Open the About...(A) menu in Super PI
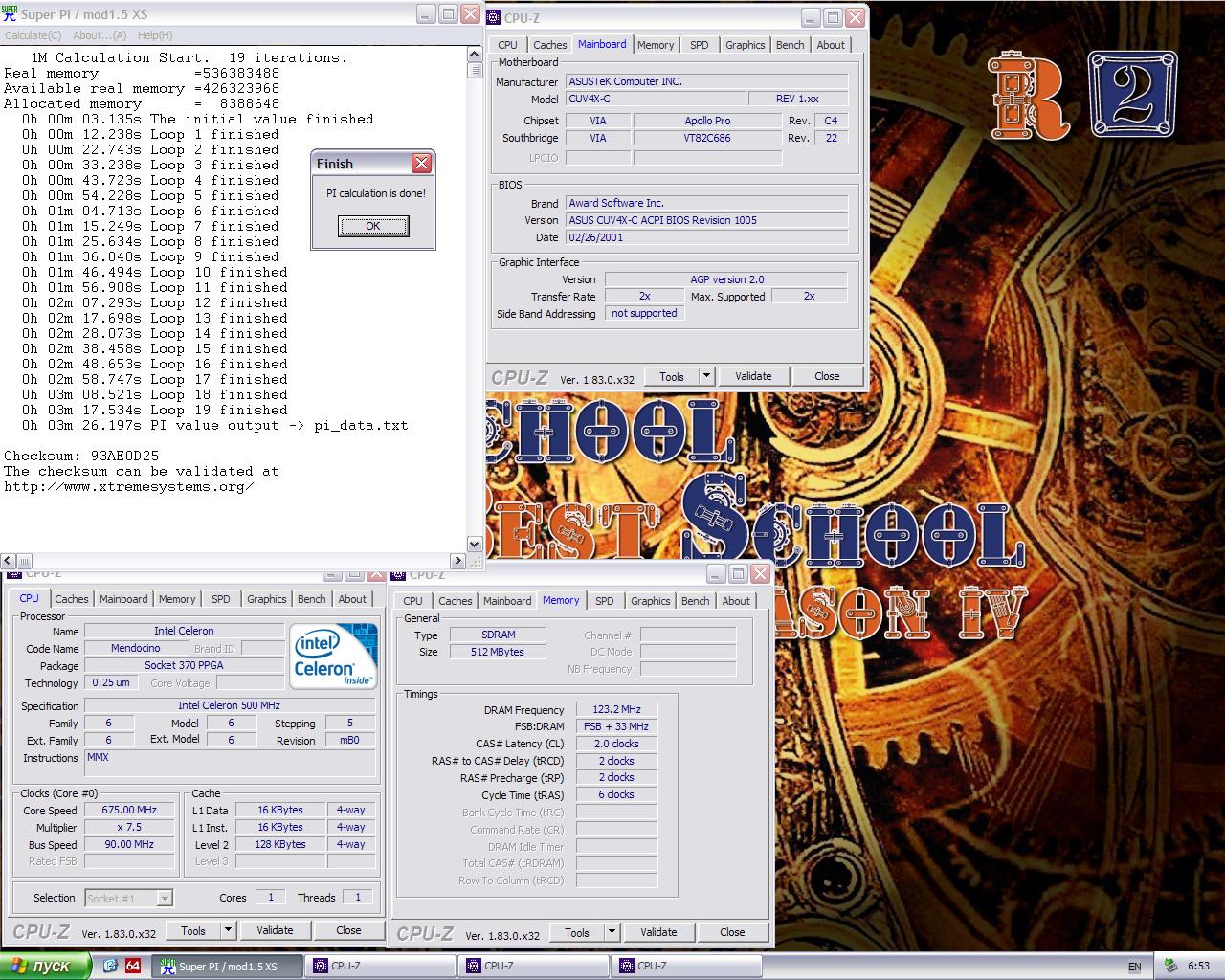 click(100, 35)
